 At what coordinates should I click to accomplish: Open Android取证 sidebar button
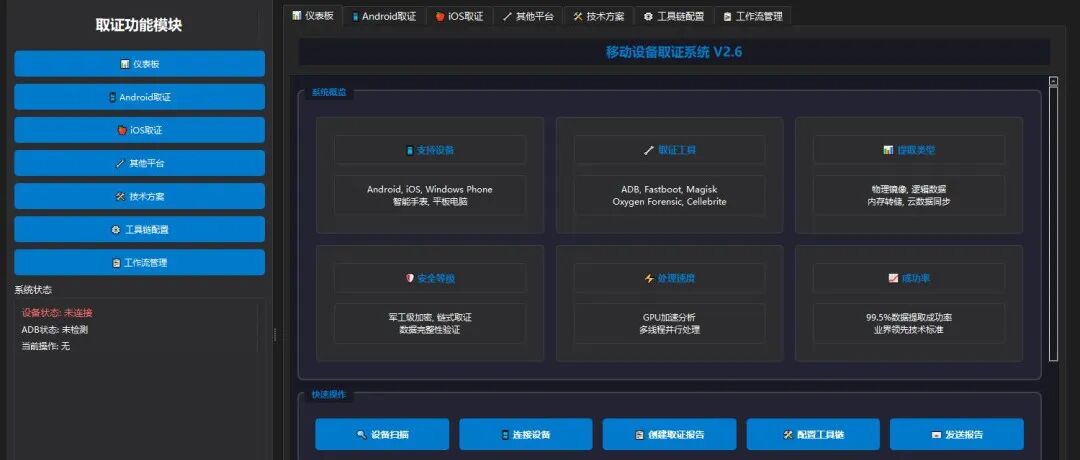pos(139,97)
